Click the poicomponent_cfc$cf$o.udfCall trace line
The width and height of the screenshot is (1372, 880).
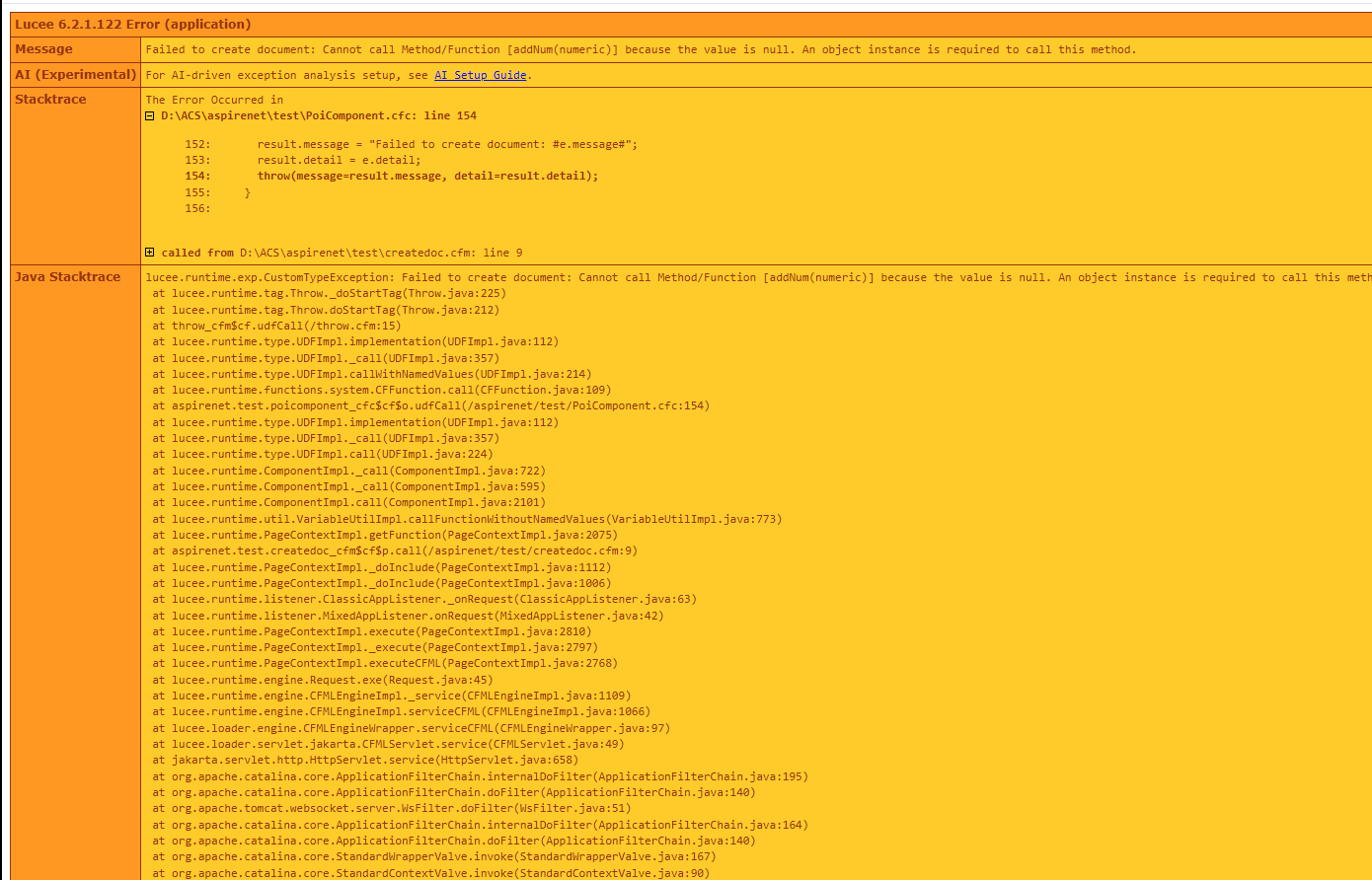[430, 406]
